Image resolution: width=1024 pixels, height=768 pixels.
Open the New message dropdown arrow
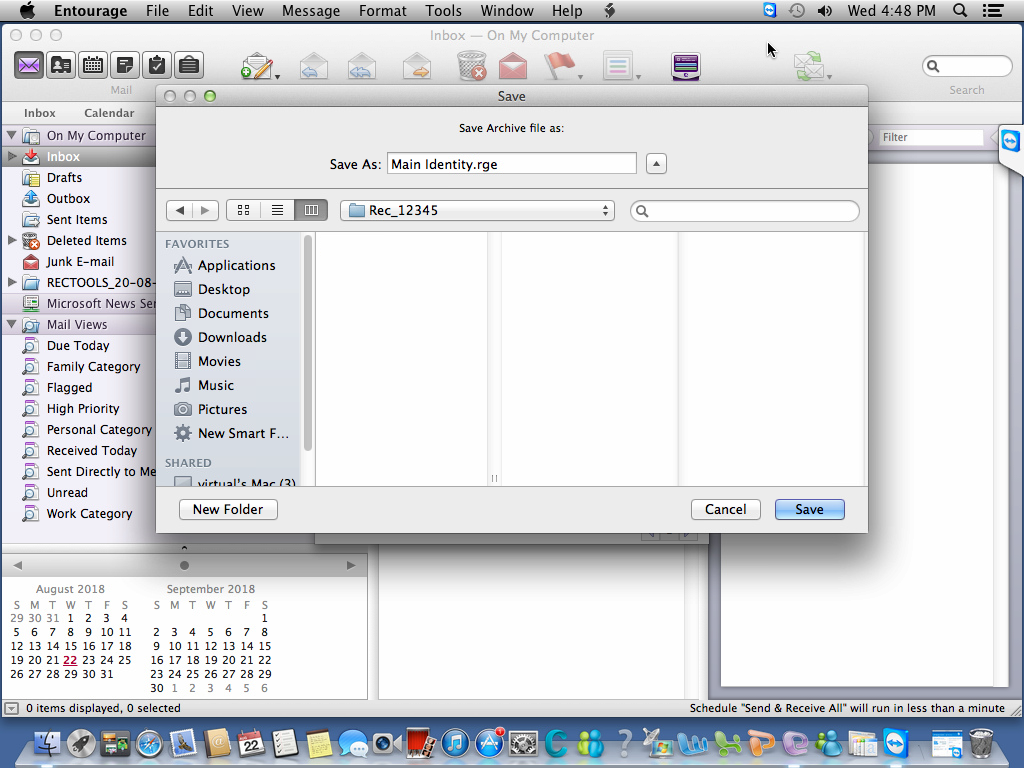278,77
